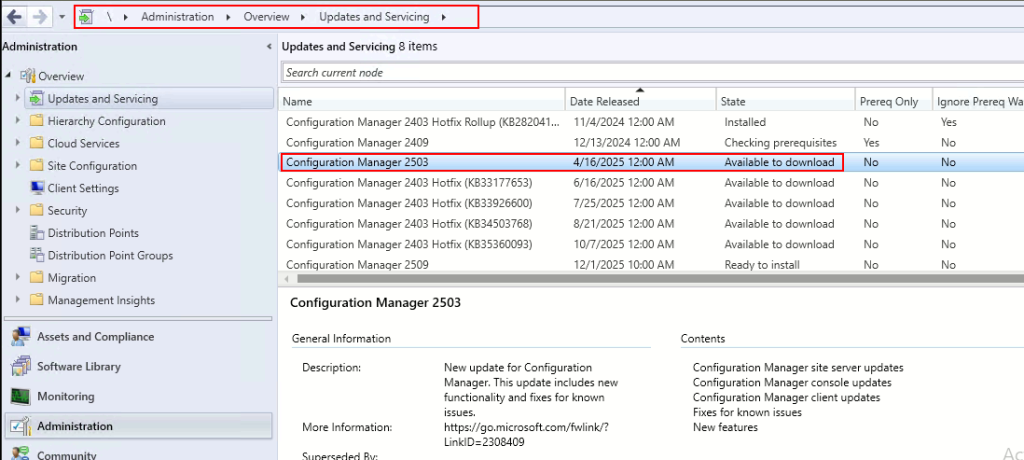This screenshot has width=1024, height=460.
Task: Click the Overview breadcrumb item
Action: 266,17
